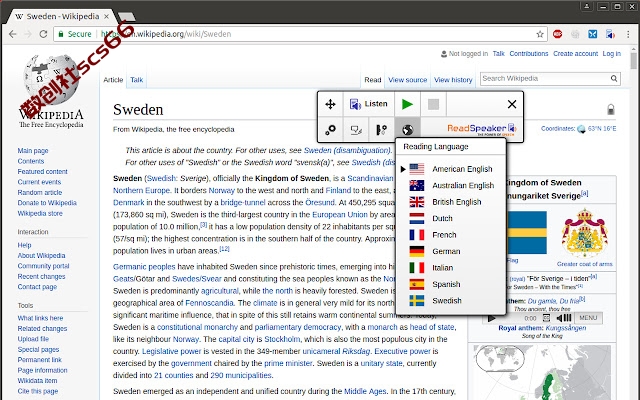Close the ReadSpeaker toolbar

pos(512,104)
